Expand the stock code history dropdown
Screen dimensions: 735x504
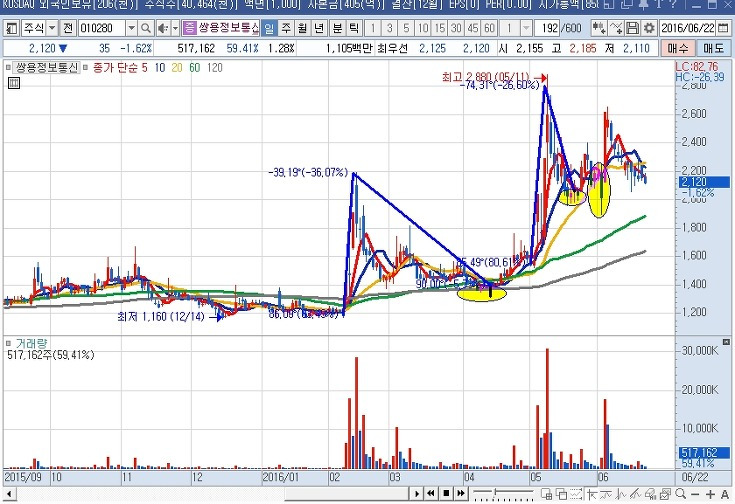132,29
